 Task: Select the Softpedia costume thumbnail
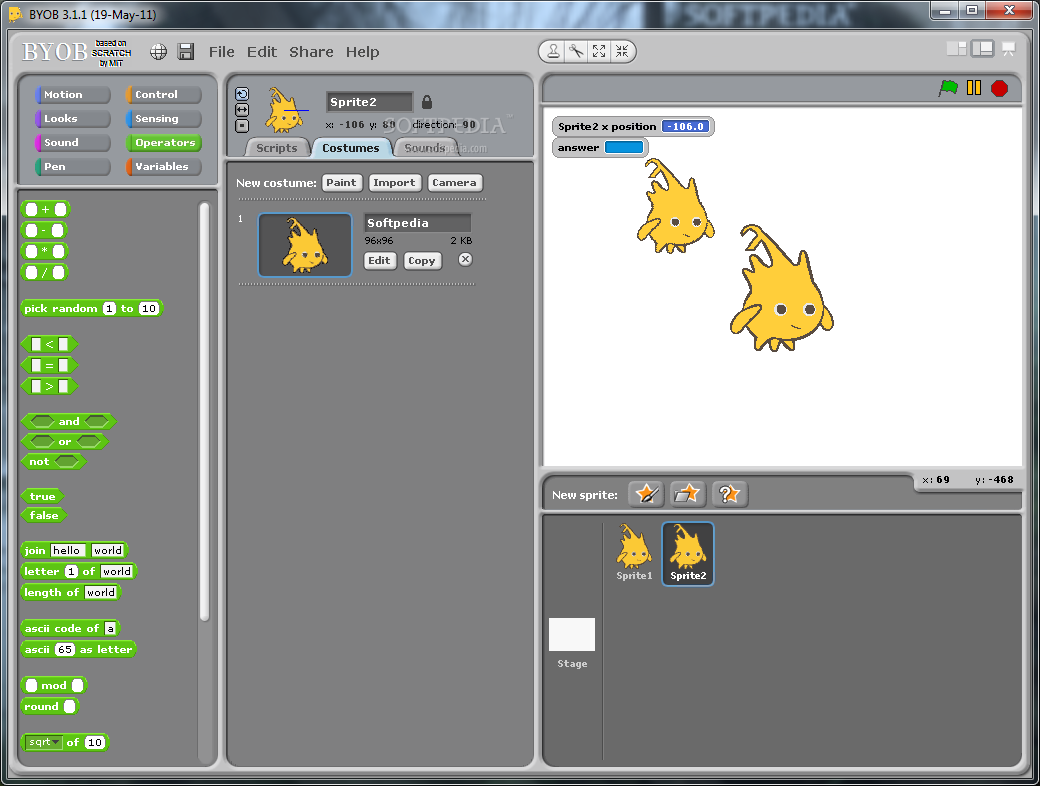pyautogui.click(x=304, y=244)
